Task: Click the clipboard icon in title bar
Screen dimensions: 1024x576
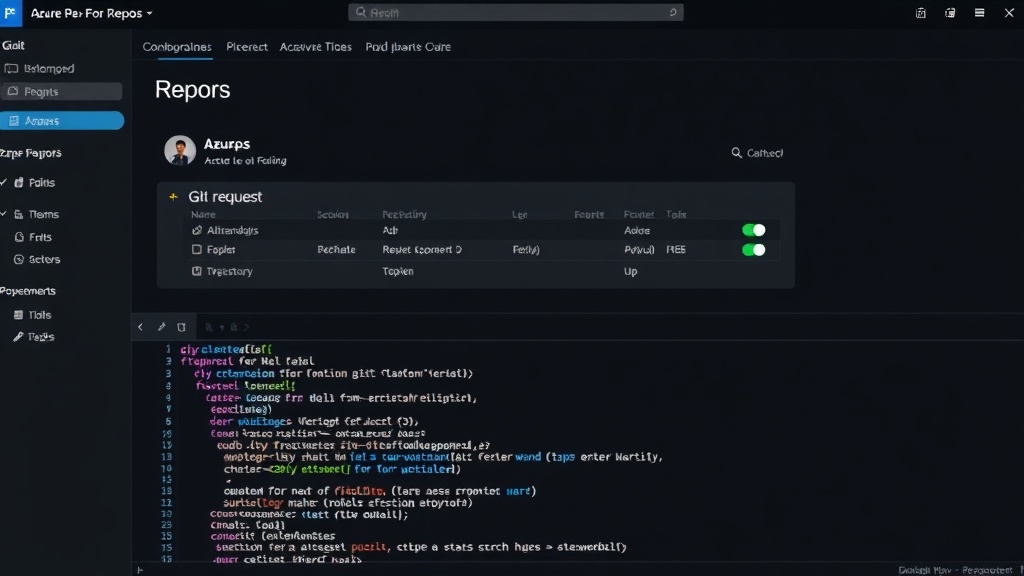Action: [950, 13]
